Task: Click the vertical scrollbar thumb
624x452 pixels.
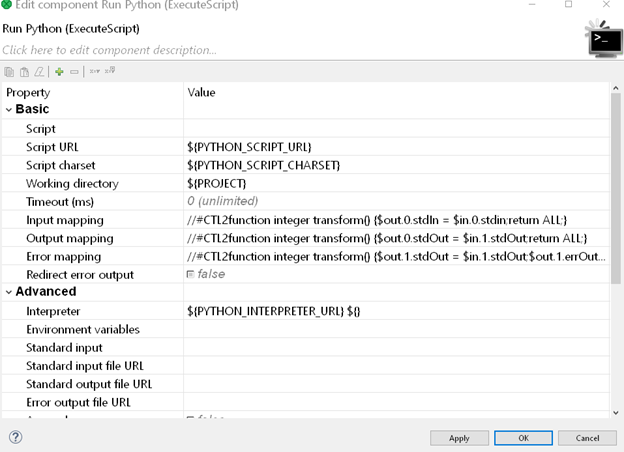Action: click(x=616, y=189)
